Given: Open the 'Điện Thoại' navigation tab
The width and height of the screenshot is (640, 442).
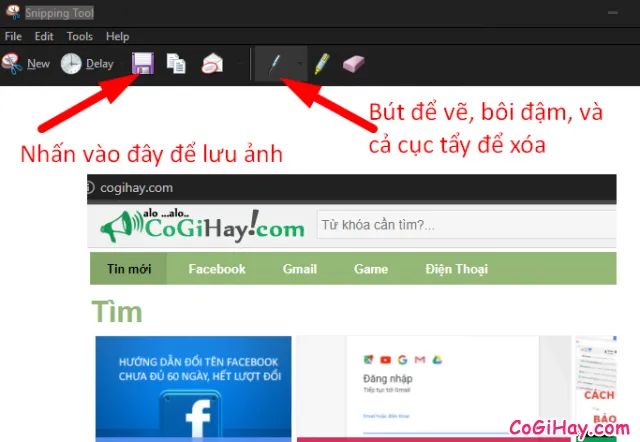Looking at the screenshot, I should click(456, 269).
